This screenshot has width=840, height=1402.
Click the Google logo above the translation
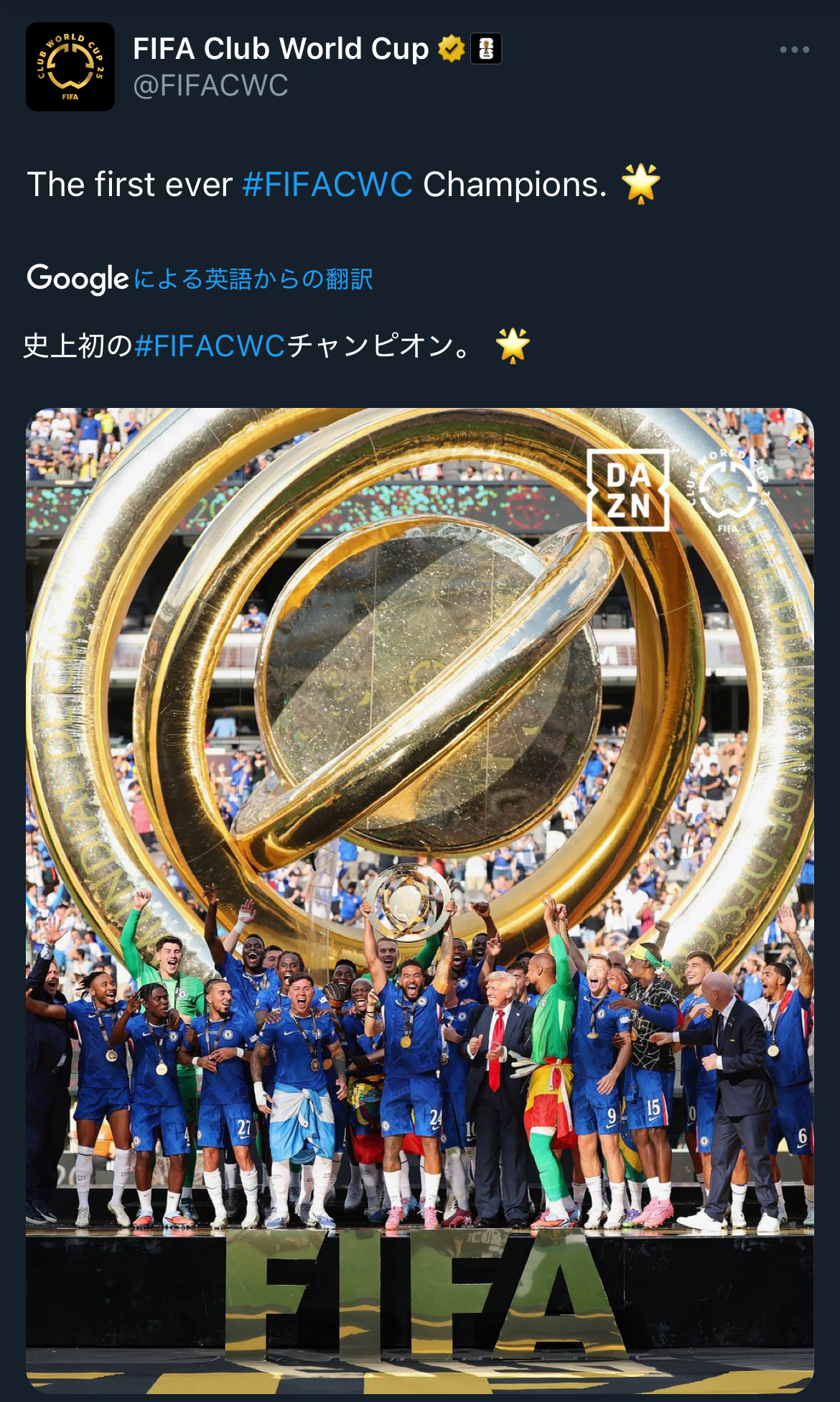coord(78,279)
